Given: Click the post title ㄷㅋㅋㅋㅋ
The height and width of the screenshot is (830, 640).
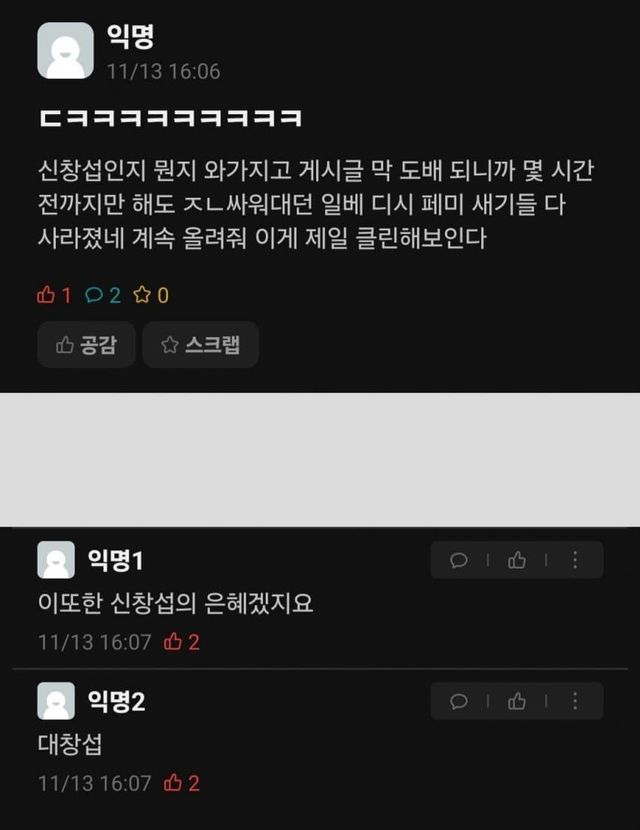Looking at the screenshot, I should [x=171, y=118].
